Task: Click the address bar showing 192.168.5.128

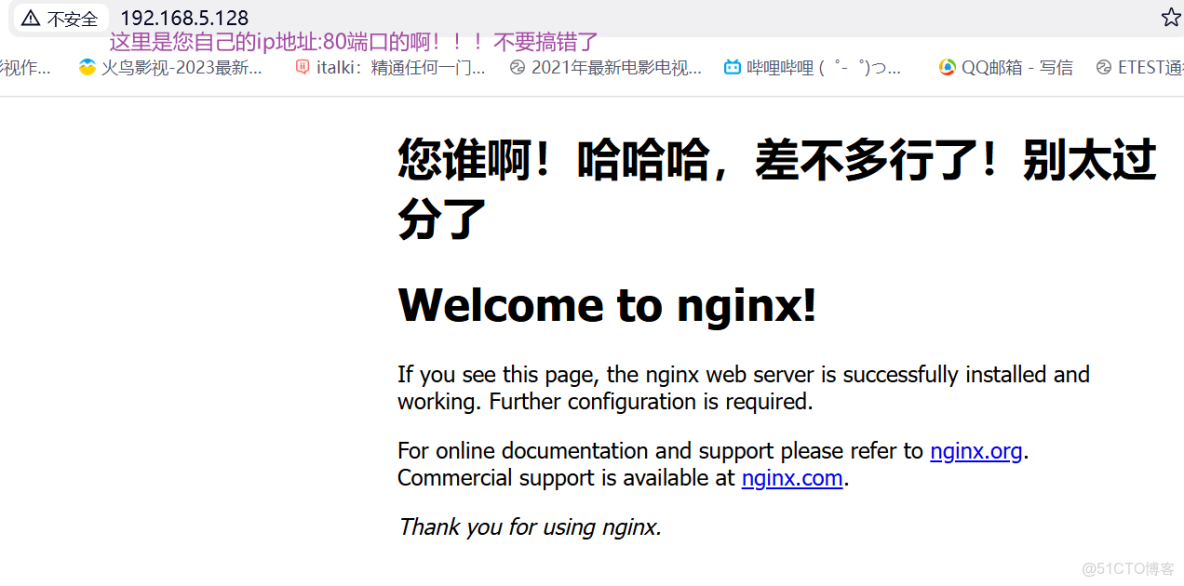Action: [184, 17]
